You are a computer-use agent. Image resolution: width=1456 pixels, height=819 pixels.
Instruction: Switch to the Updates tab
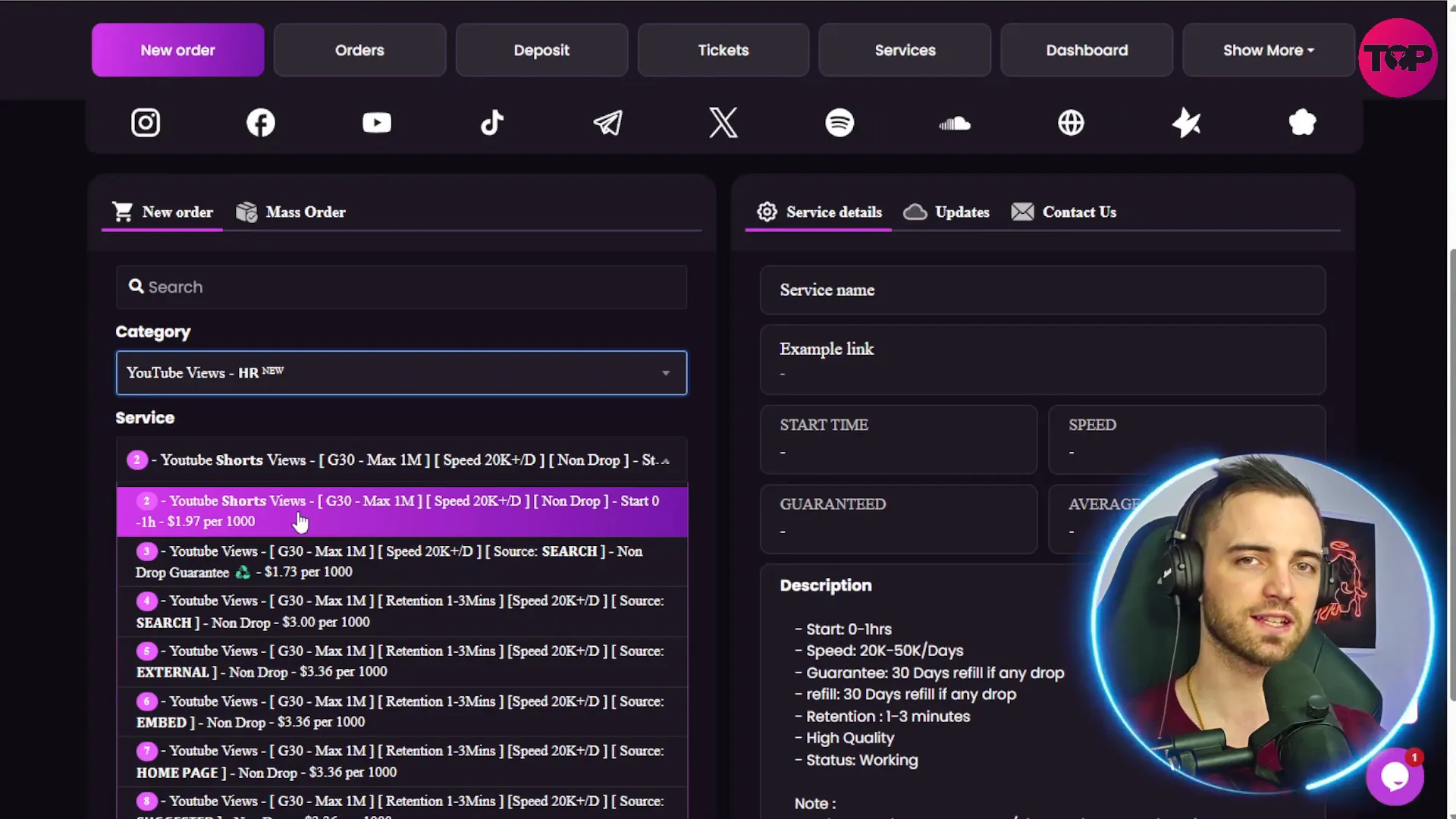click(x=946, y=212)
